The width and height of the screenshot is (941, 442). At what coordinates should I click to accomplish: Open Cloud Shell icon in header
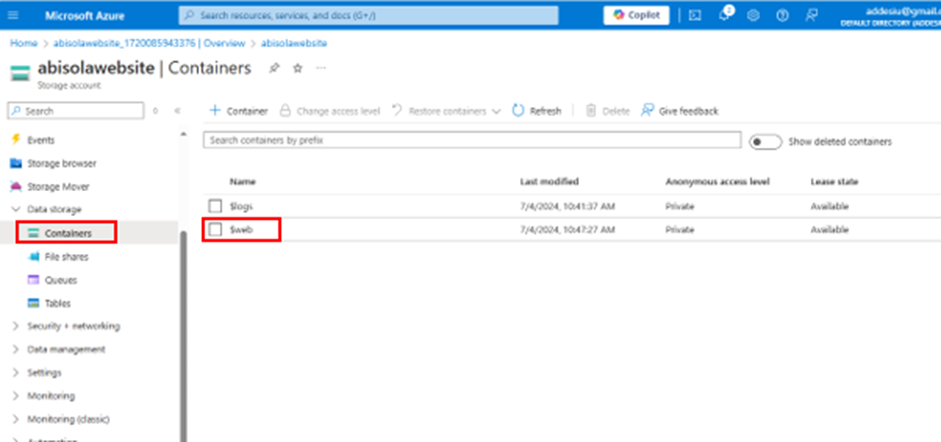(x=695, y=16)
